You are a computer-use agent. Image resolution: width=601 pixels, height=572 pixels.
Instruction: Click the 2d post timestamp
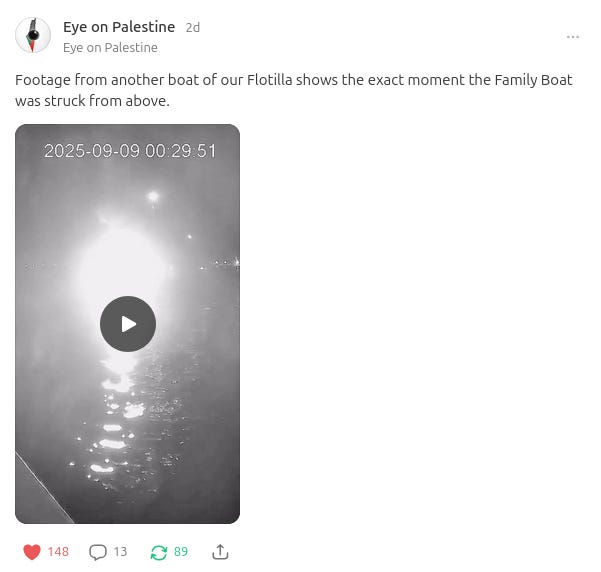pyautogui.click(x=193, y=28)
